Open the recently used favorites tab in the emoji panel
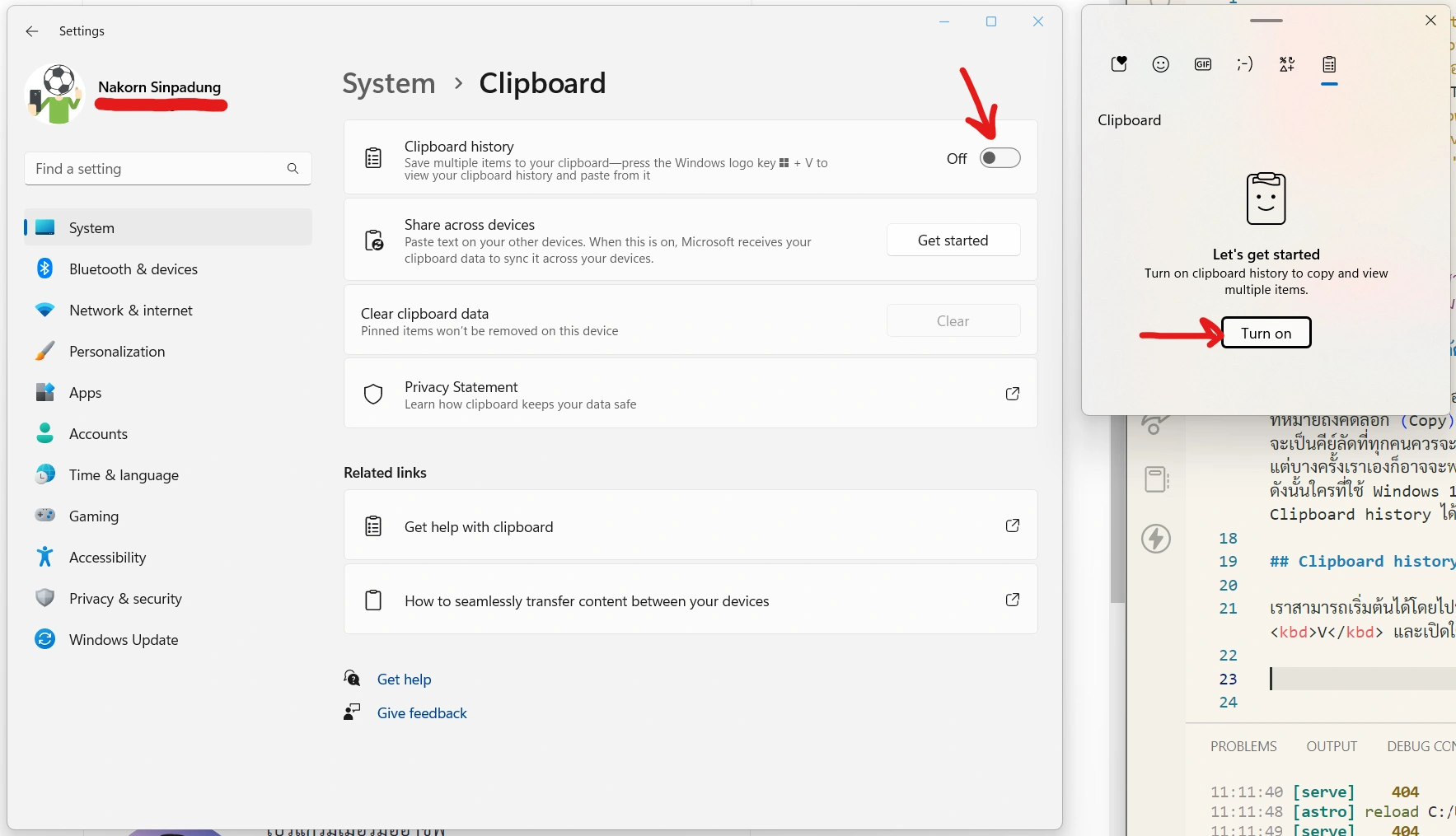 coord(1119,64)
